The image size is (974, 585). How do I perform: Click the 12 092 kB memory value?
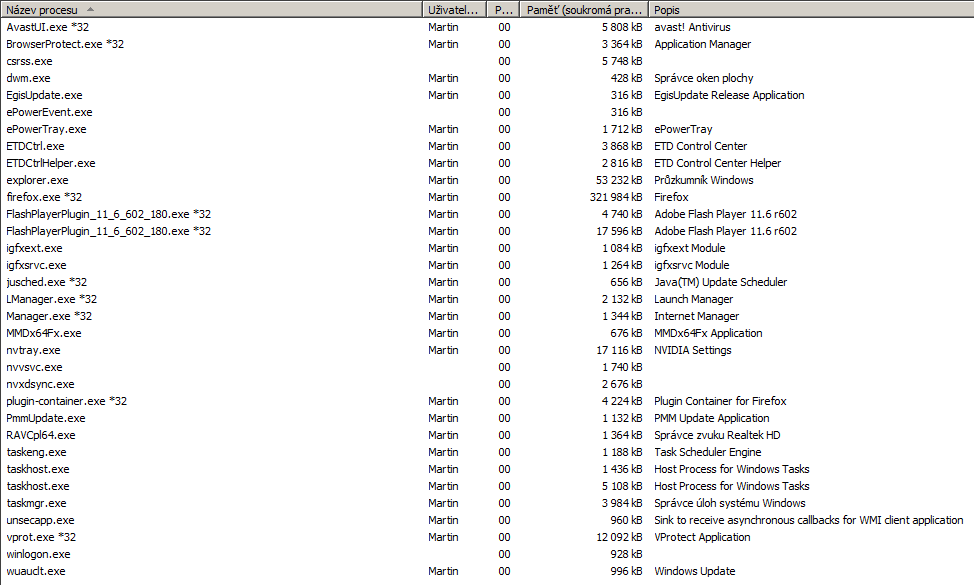click(x=619, y=537)
